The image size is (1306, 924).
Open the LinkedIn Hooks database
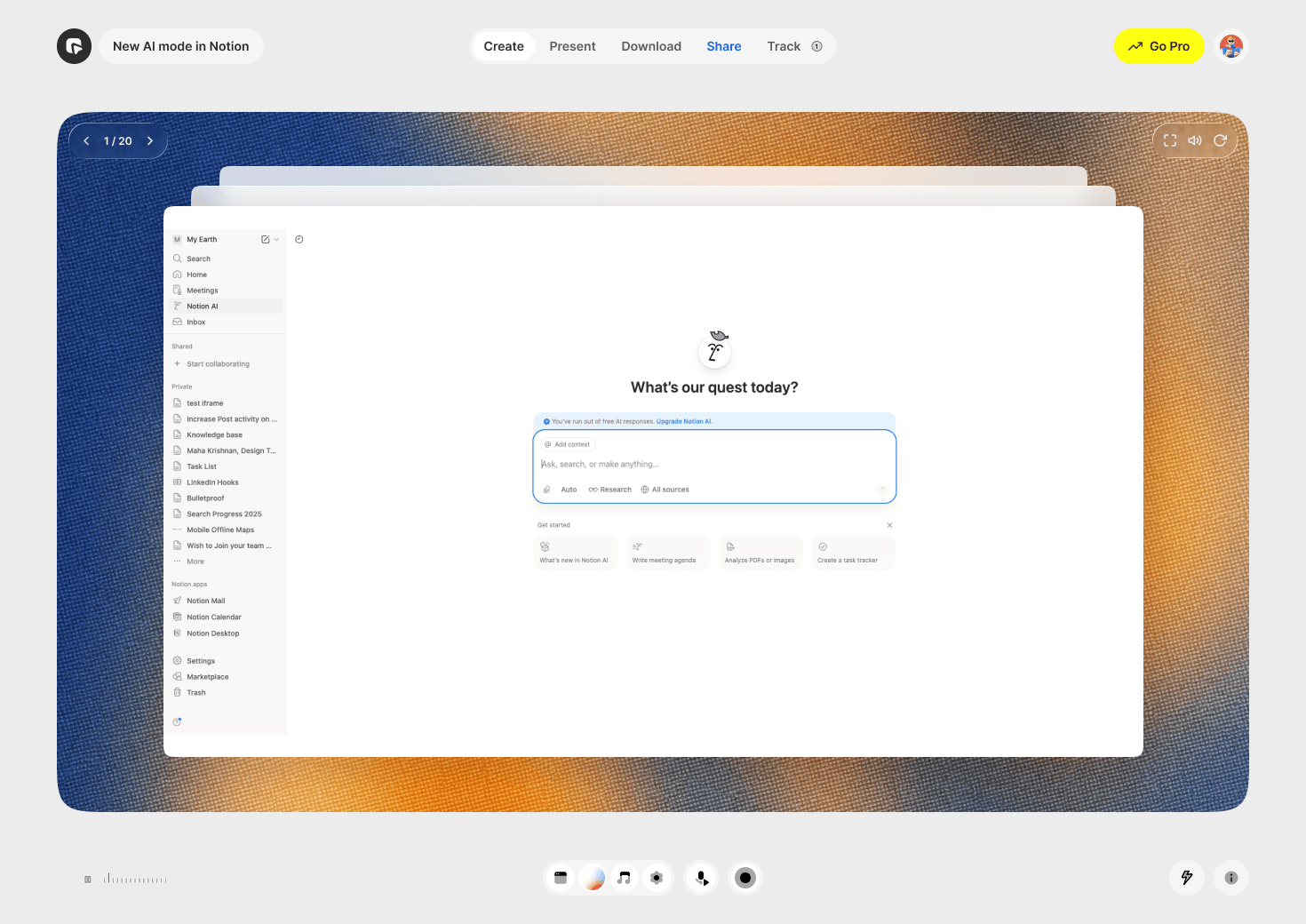pyautogui.click(x=226, y=482)
